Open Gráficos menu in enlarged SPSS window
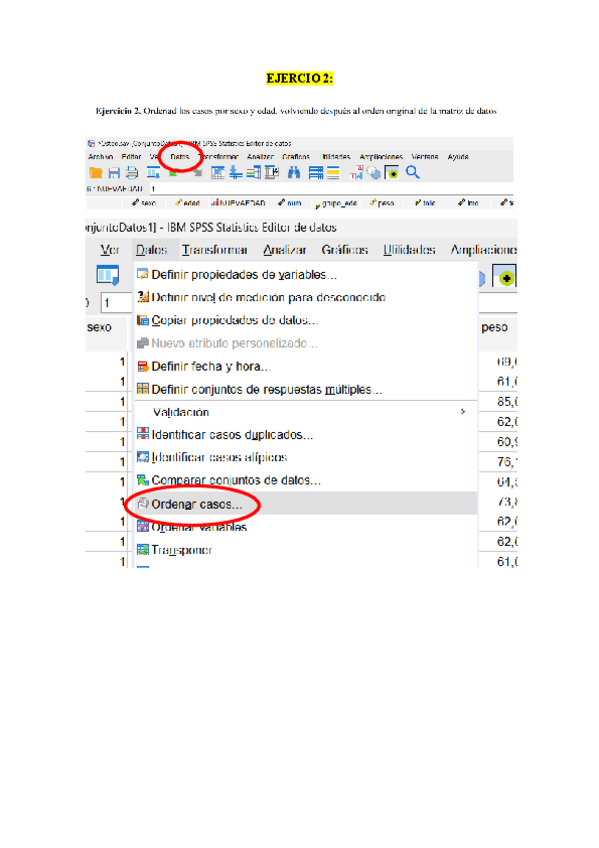This screenshot has height=848, width=599. tap(345, 250)
